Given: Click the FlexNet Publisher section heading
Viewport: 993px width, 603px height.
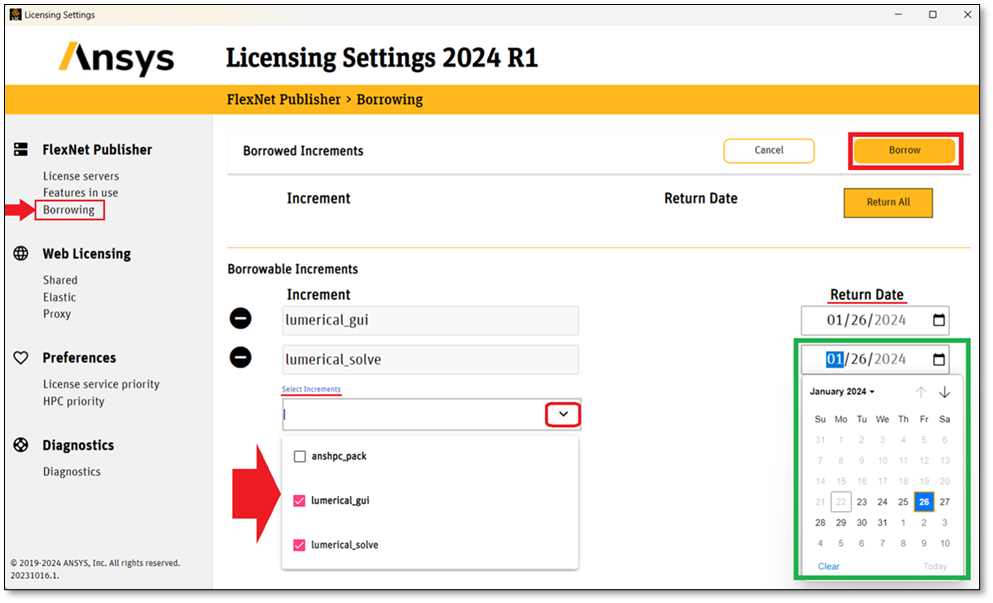Looking at the screenshot, I should (97, 150).
